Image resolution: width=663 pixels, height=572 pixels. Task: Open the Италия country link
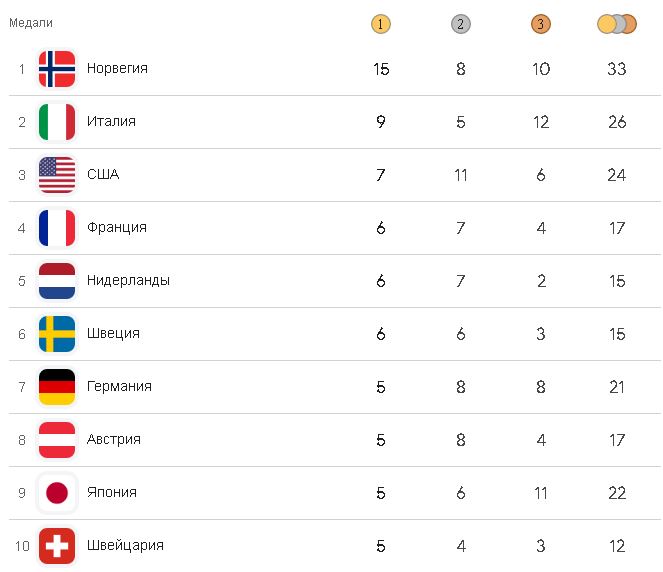click(111, 121)
